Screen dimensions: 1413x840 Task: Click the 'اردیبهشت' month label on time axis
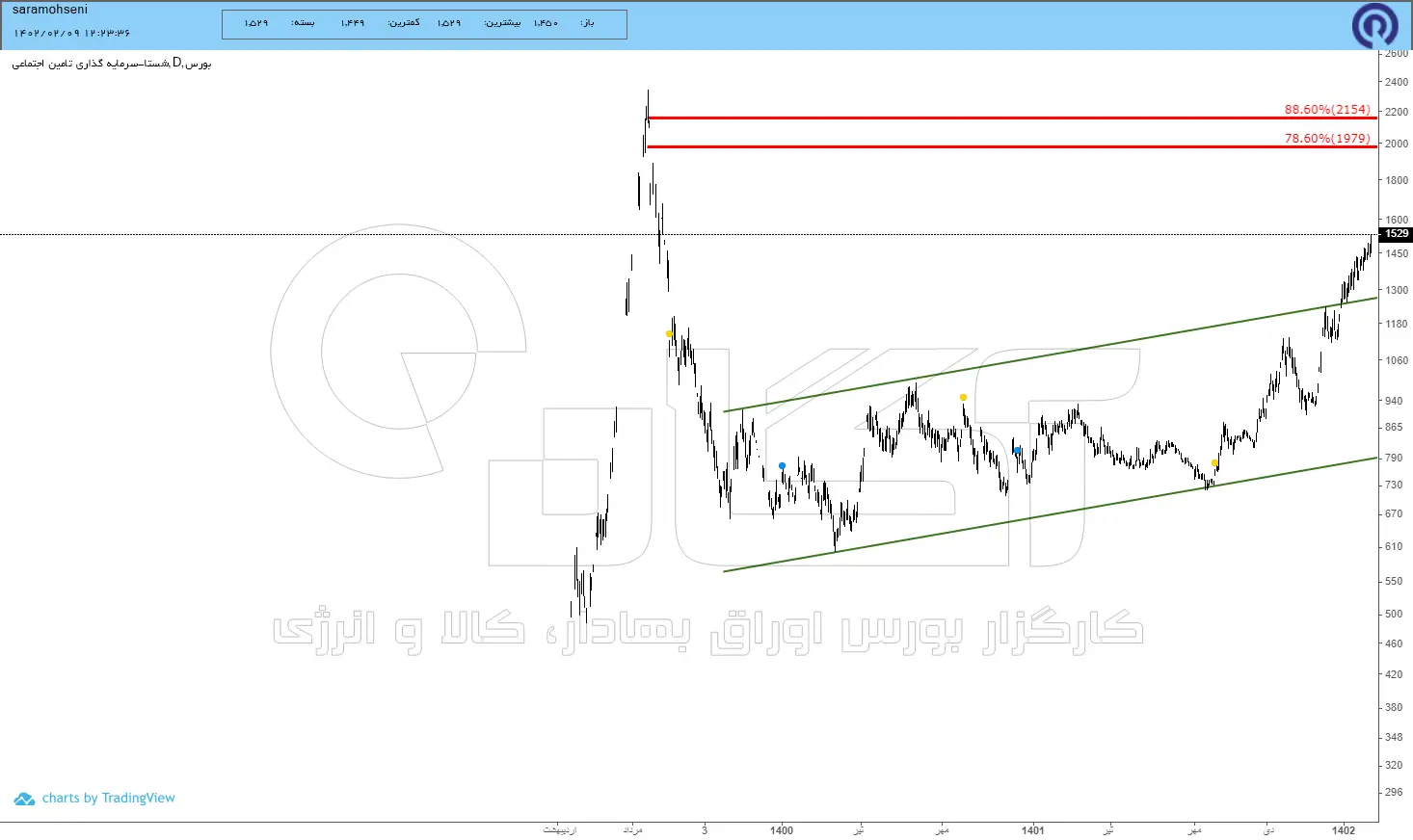click(560, 830)
